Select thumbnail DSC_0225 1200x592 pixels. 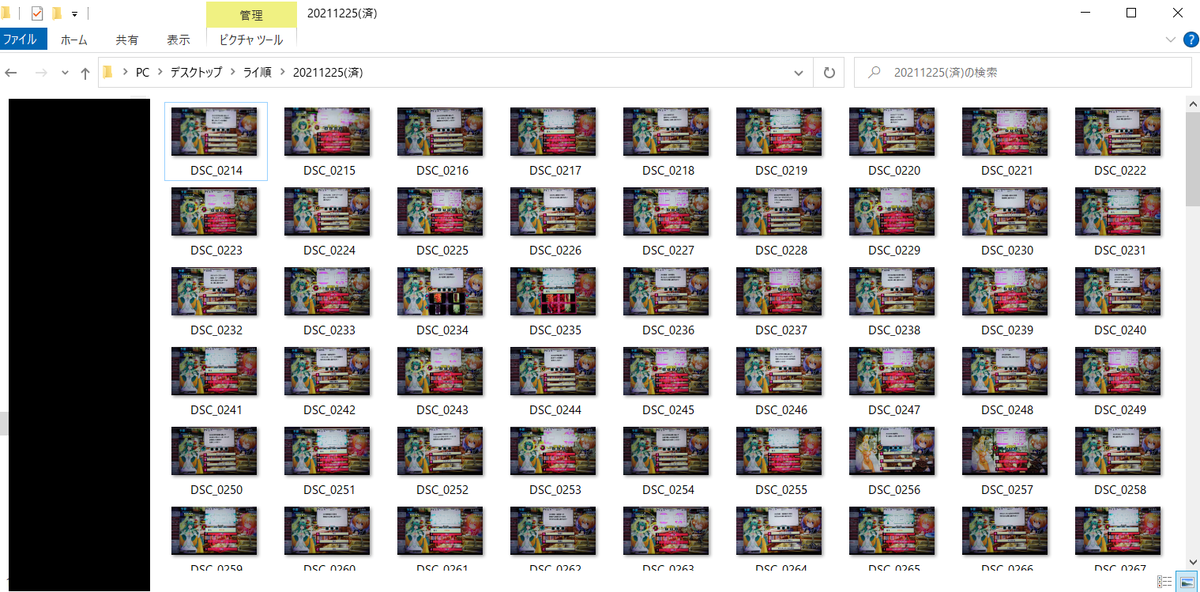click(x=441, y=212)
